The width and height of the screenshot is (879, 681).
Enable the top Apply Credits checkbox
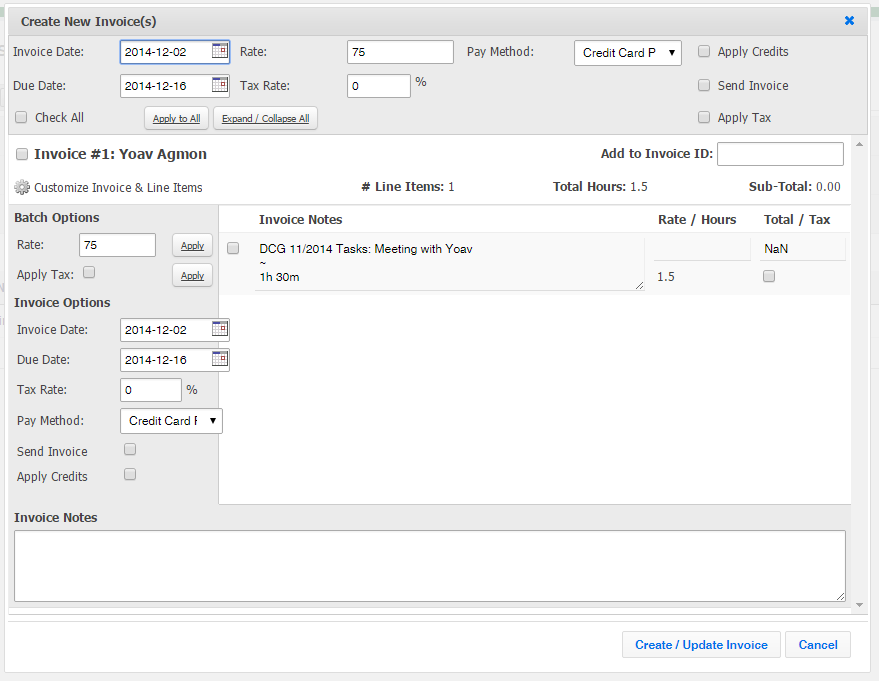click(704, 52)
